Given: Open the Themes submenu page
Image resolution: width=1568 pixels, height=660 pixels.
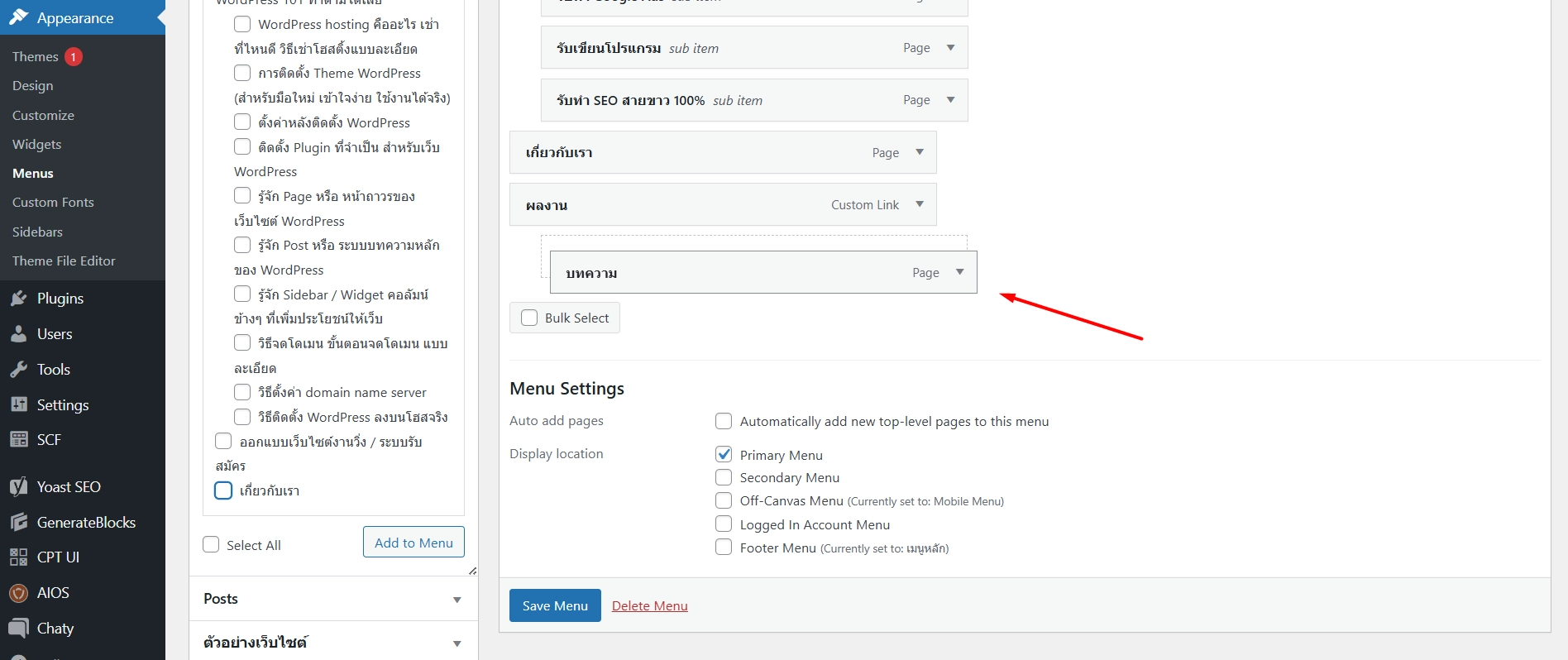Looking at the screenshot, I should (x=36, y=56).
